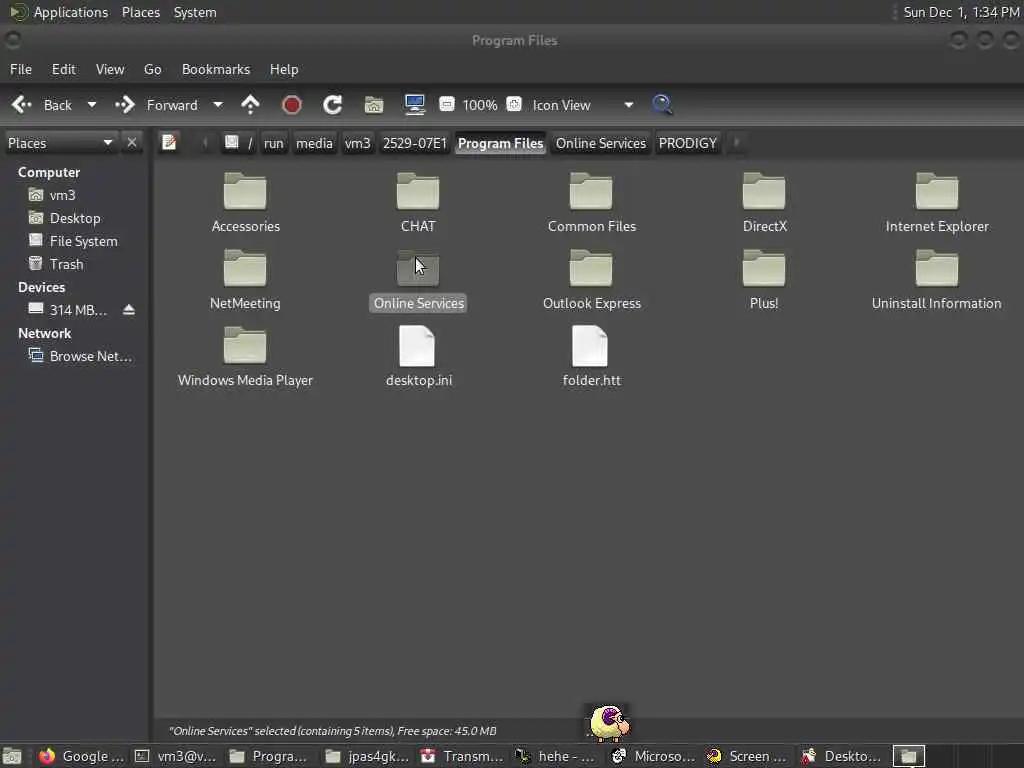Open the Applications menu in top panel
This screenshot has height=768, width=1024.
(59, 12)
